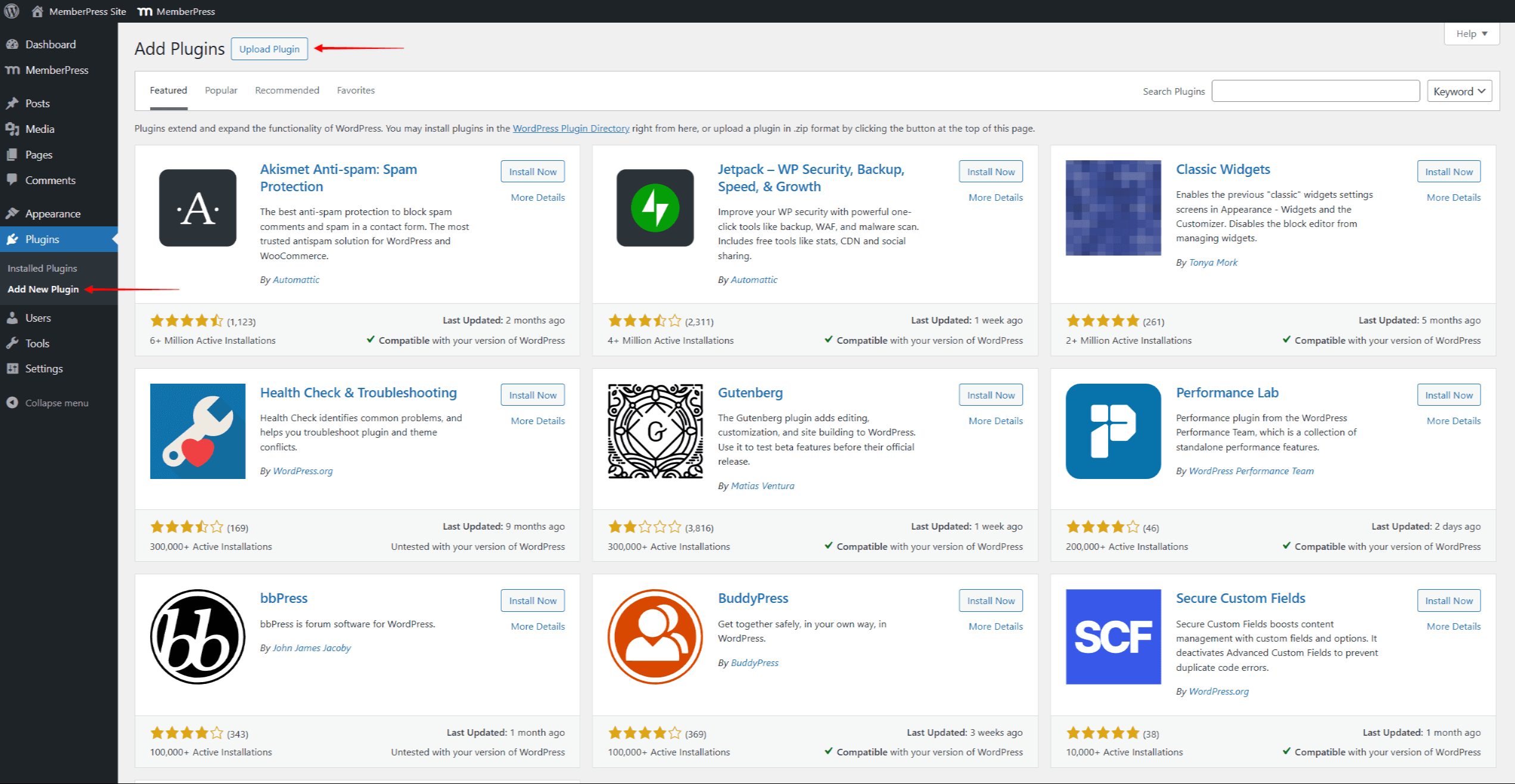Open the WordPress Plugin Directory link
Image resolution: width=1515 pixels, height=784 pixels.
click(x=571, y=128)
